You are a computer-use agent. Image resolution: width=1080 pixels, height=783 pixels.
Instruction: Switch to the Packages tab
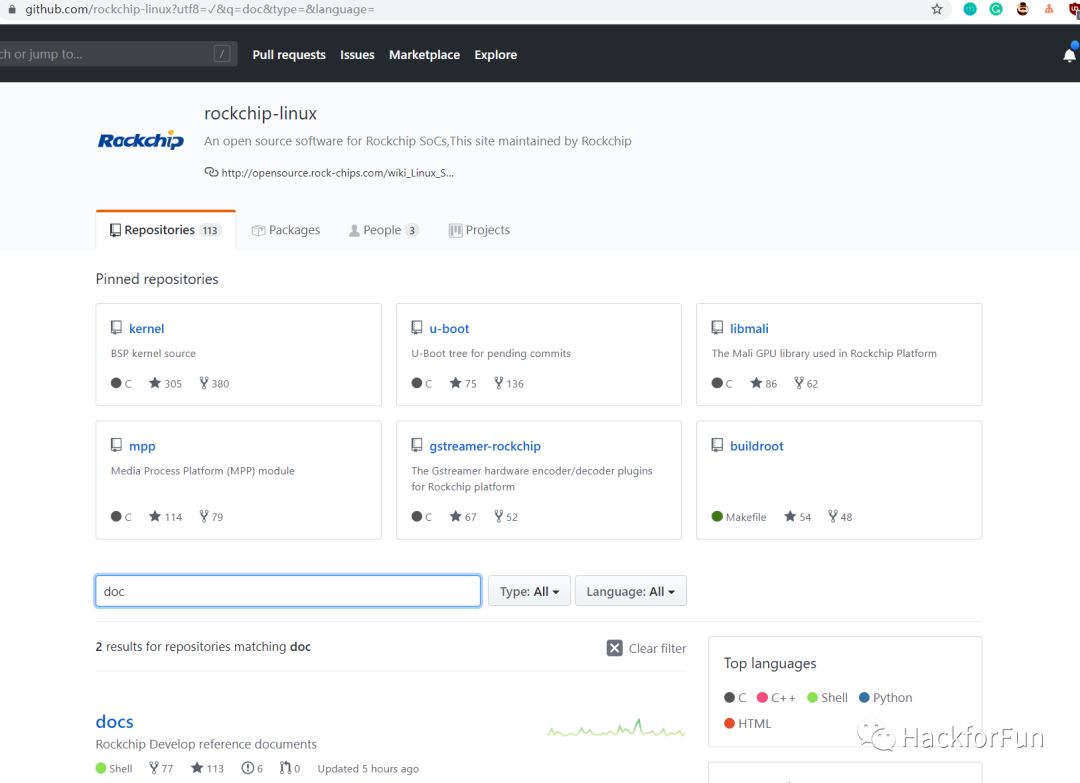(286, 230)
